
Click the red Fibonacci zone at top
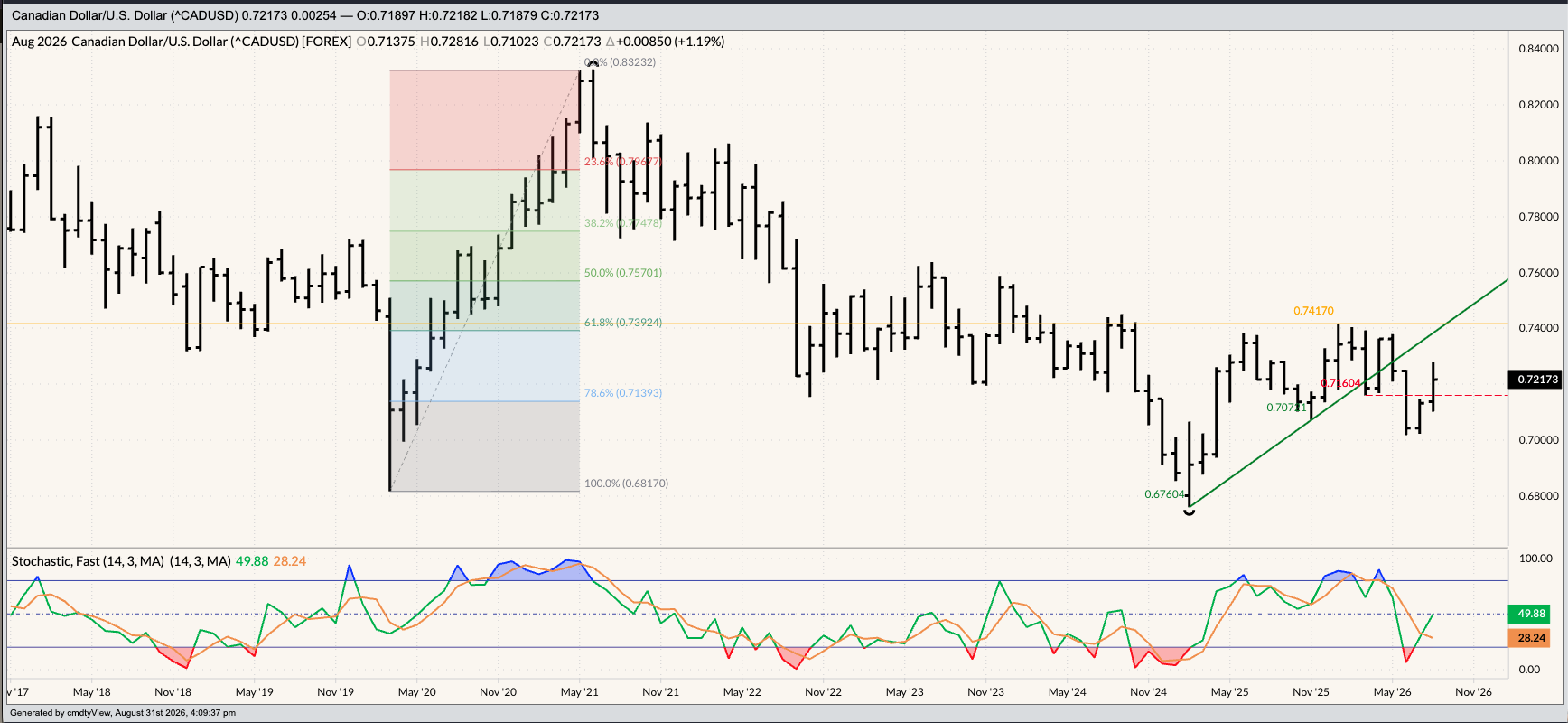click(484, 120)
